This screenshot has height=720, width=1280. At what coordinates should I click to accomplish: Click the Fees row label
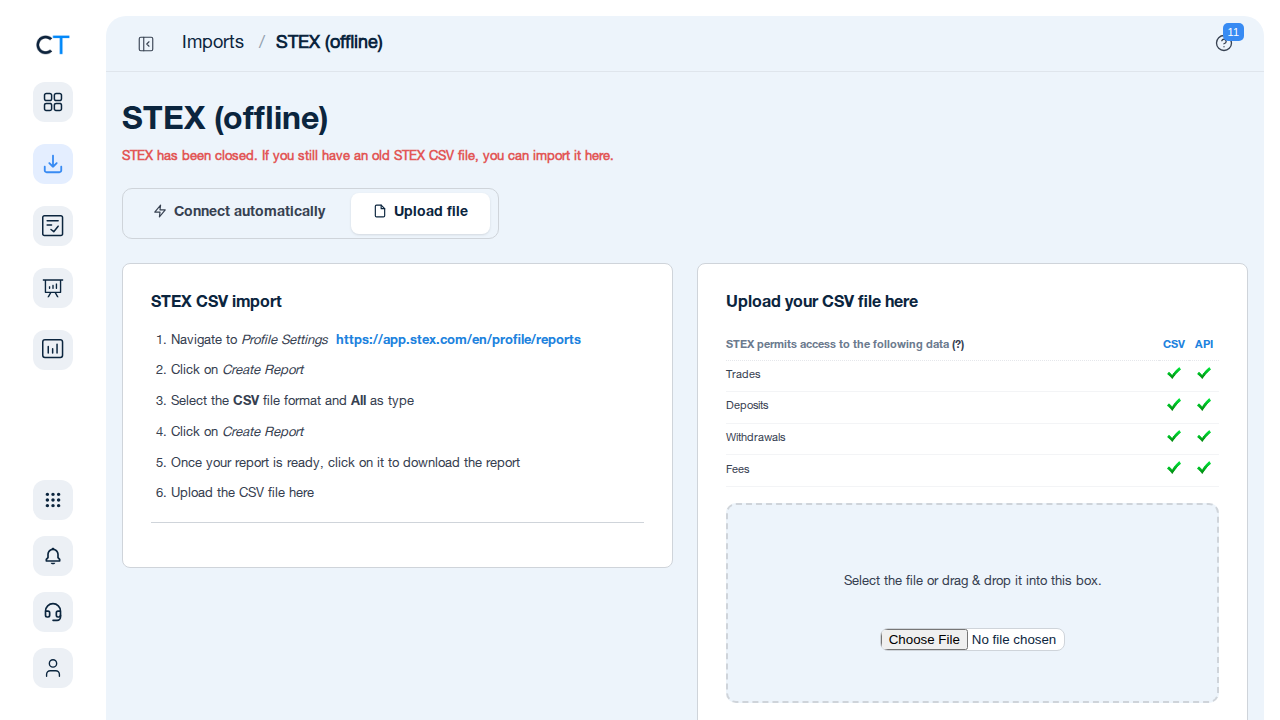(738, 469)
